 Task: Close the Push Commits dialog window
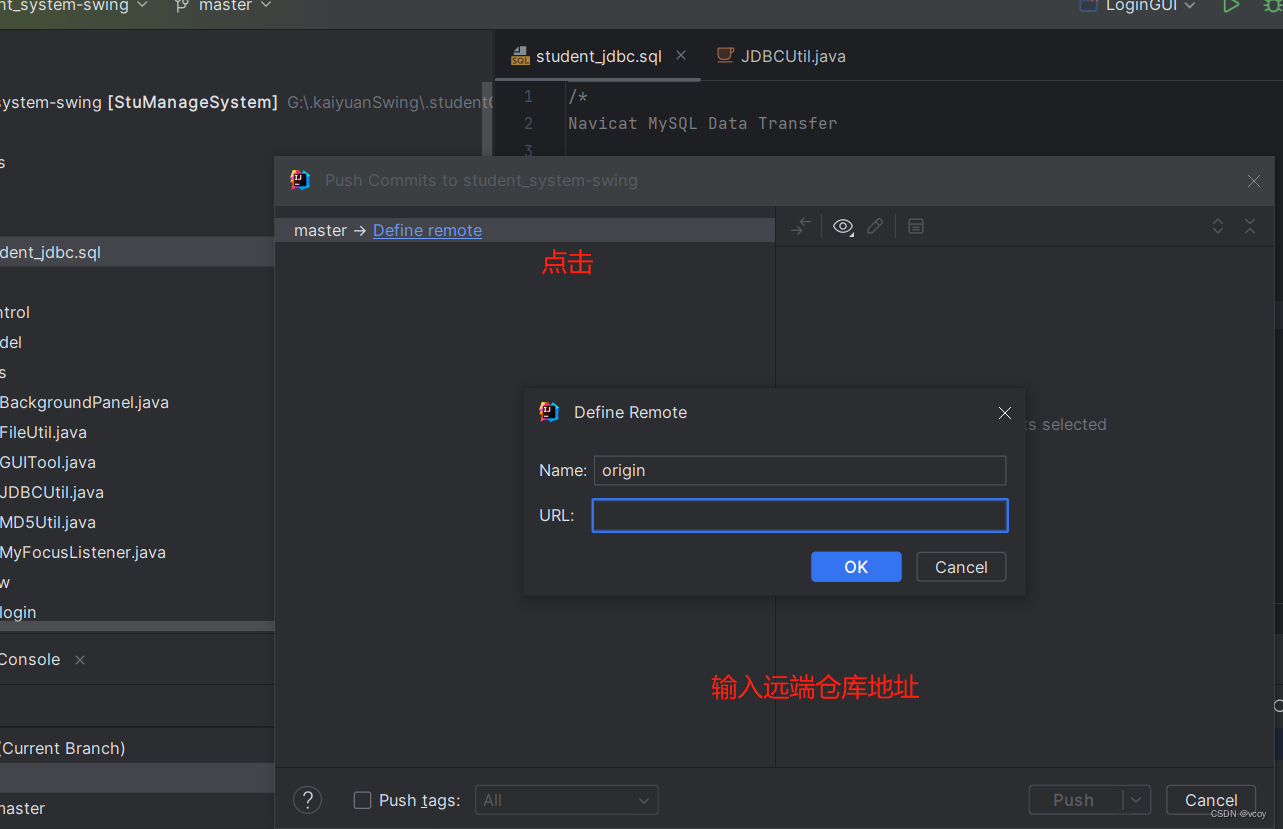pos(1254,181)
